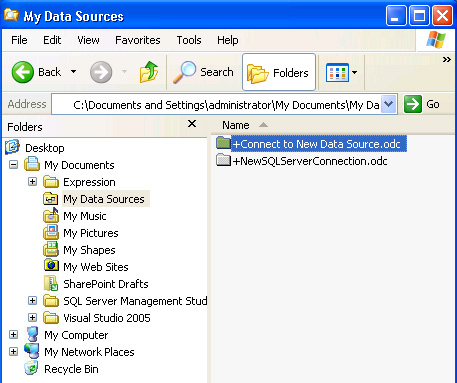Go up one folder level
Viewport: 457px width, 383px height.
[x=149, y=72]
